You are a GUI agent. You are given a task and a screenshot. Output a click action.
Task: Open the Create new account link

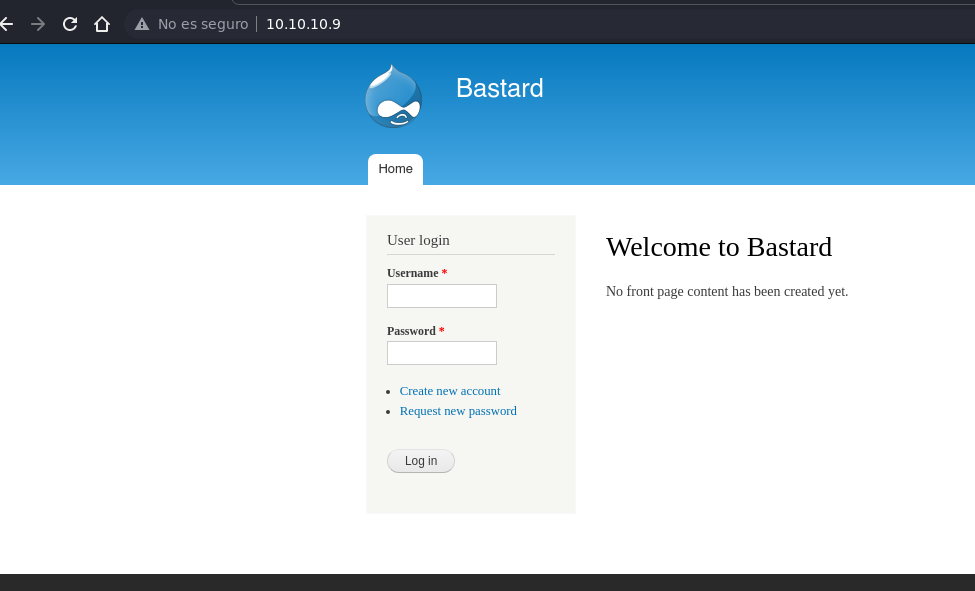pos(450,391)
